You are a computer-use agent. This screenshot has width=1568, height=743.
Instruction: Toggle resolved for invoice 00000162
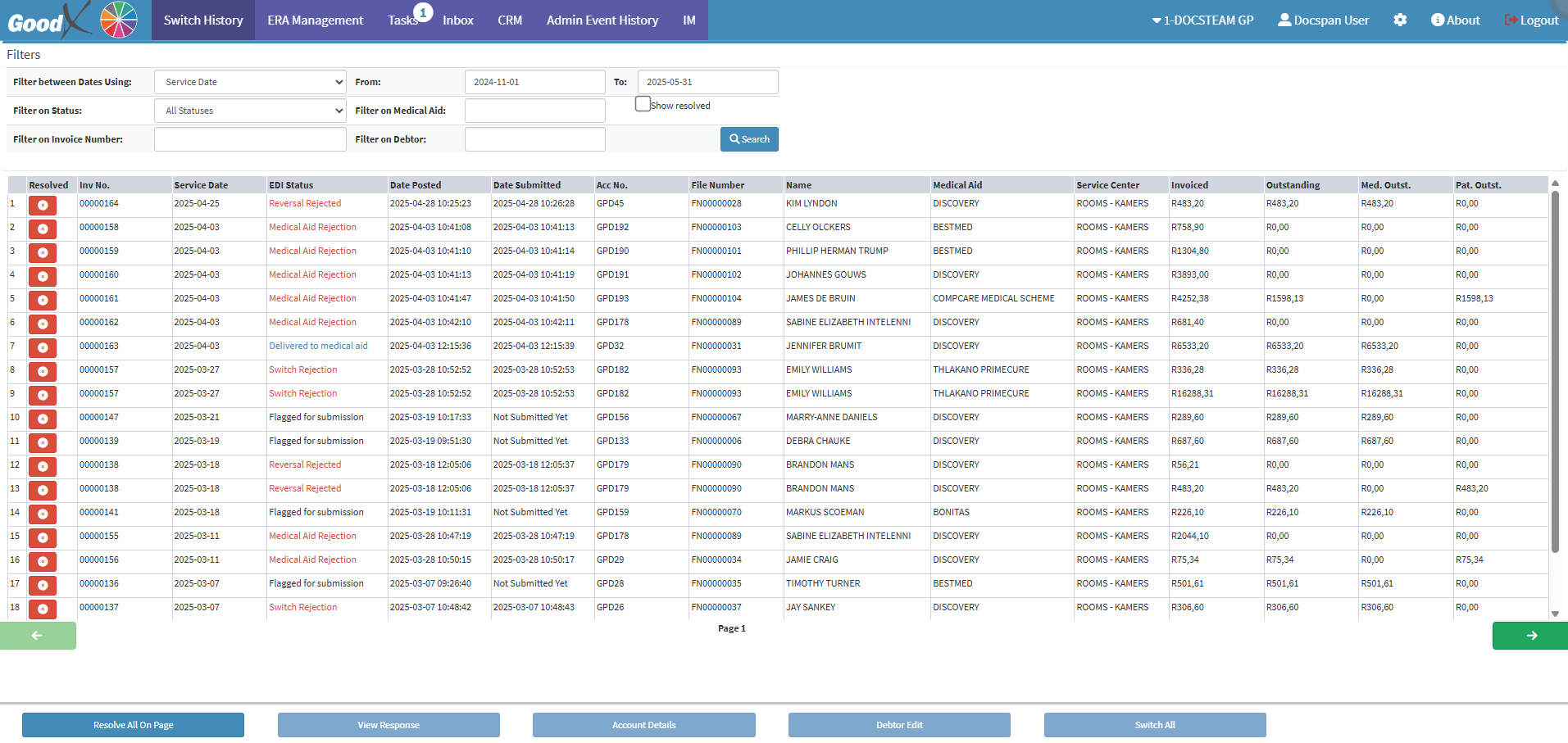43,324
